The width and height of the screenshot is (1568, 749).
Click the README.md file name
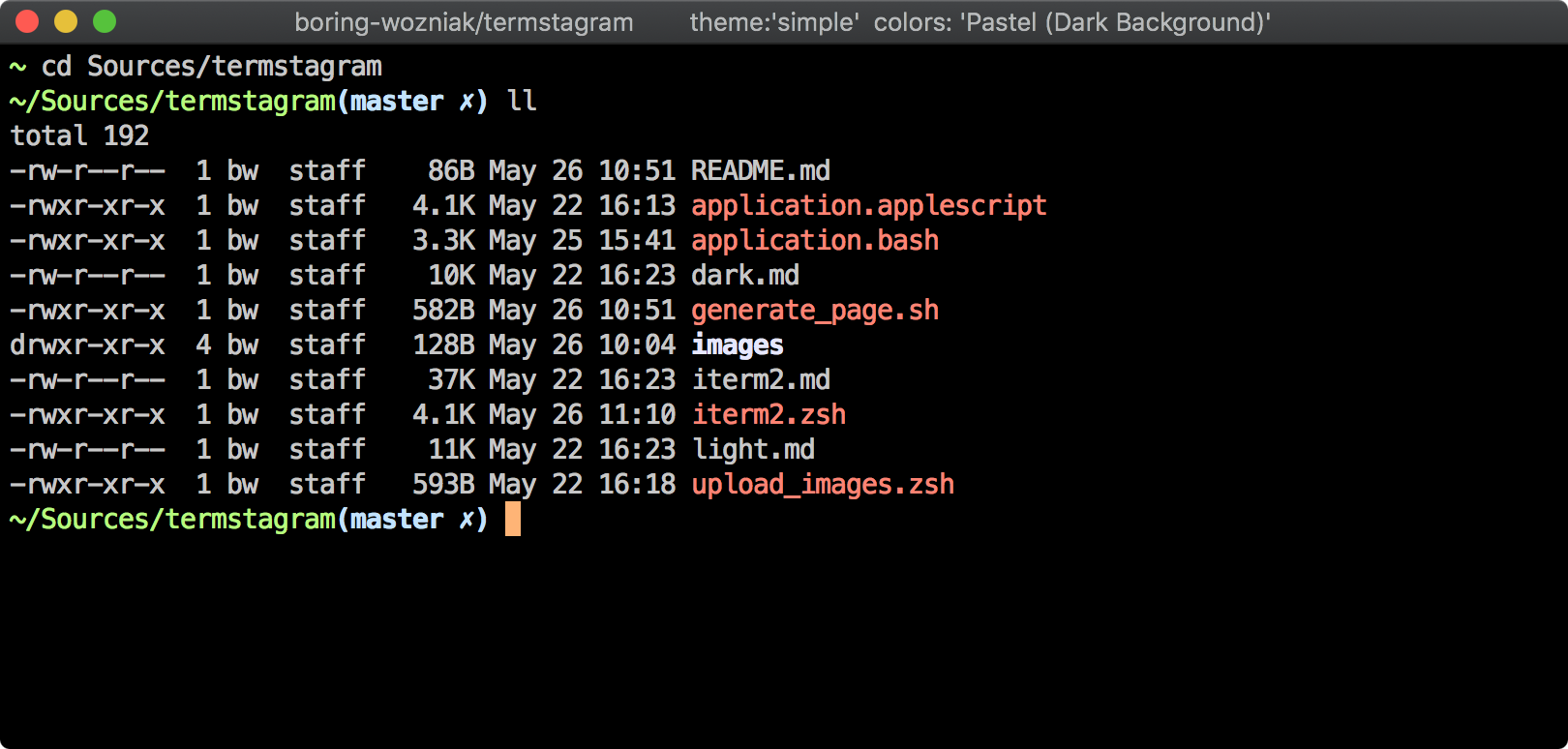pyautogui.click(x=760, y=171)
